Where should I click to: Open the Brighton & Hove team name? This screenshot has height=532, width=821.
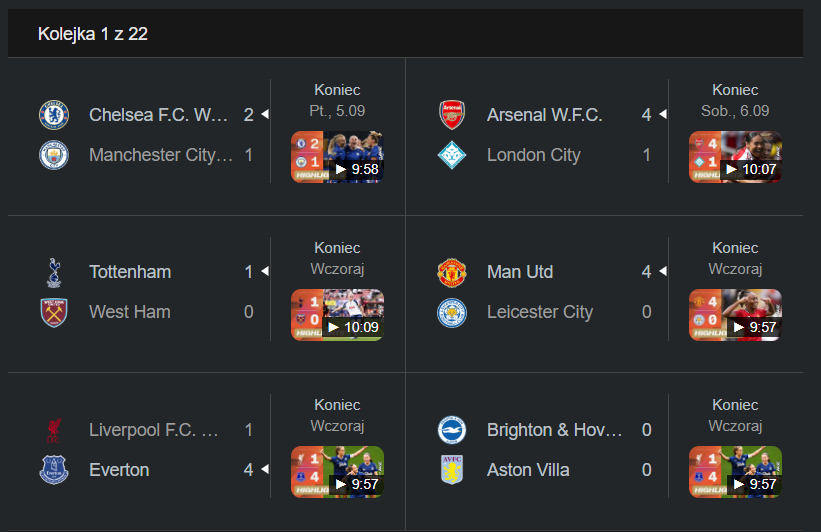click(x=554, y=430)
